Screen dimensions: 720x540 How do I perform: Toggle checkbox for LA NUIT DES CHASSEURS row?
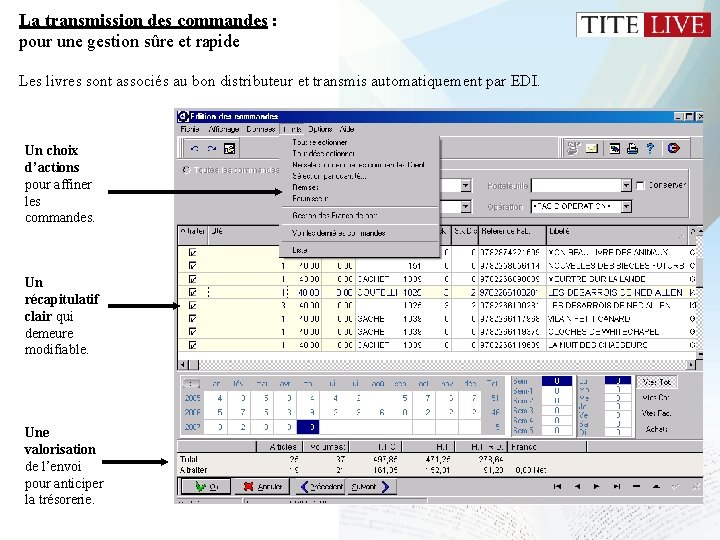193,345
